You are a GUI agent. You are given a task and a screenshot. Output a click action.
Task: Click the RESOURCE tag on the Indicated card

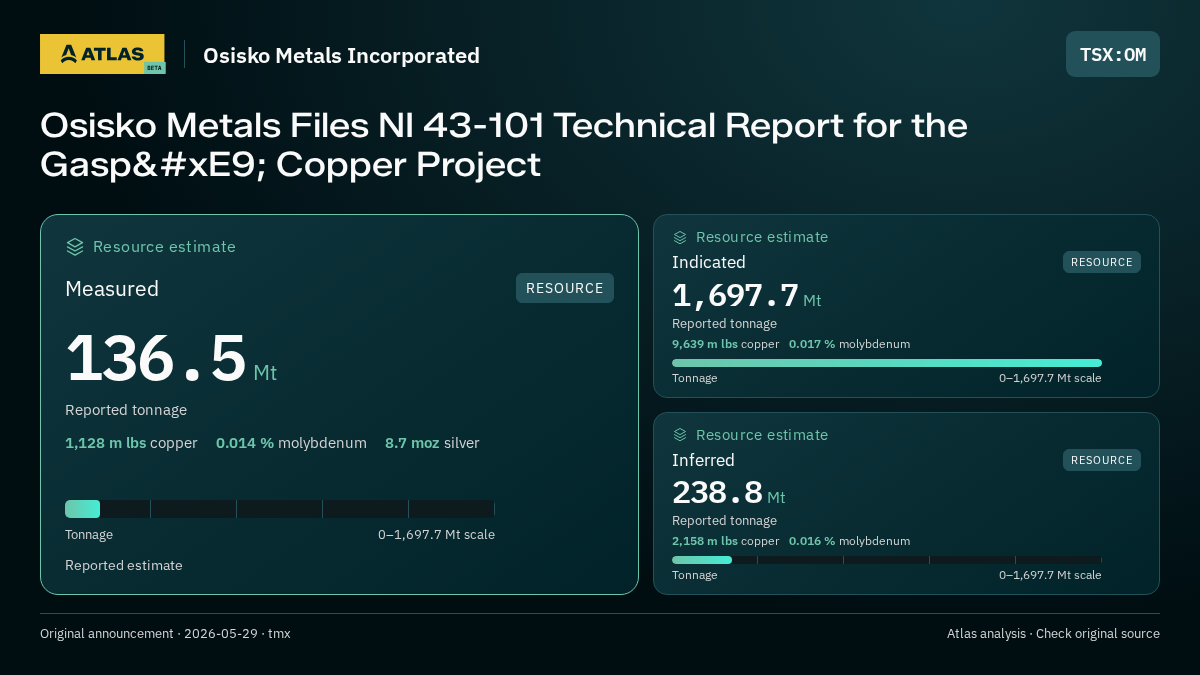[x=1102, y=262]
